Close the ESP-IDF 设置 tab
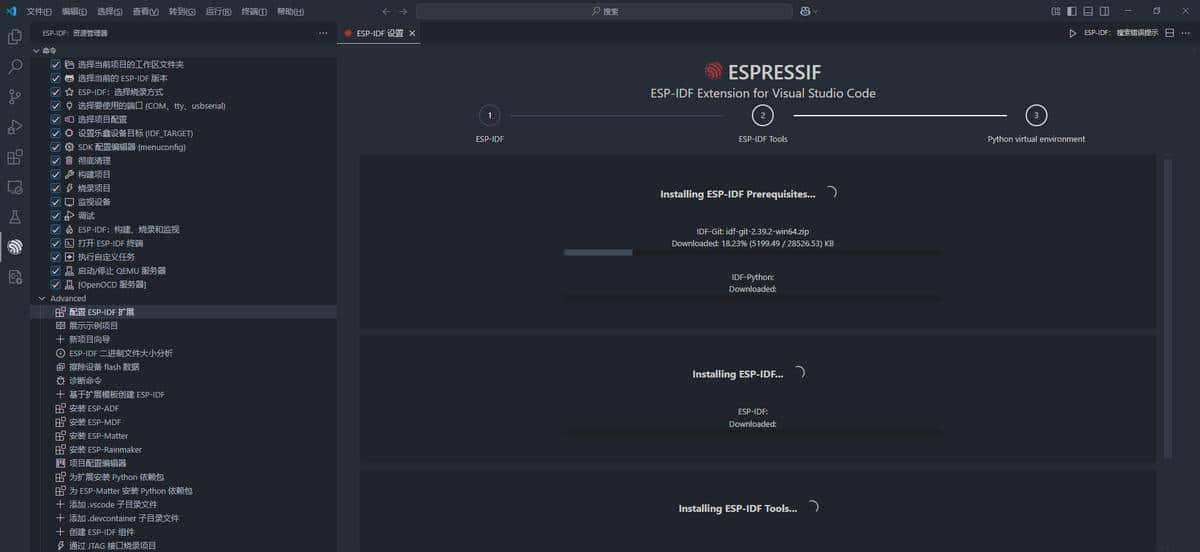Screen dimensions: 1200x552 (412, 33)
